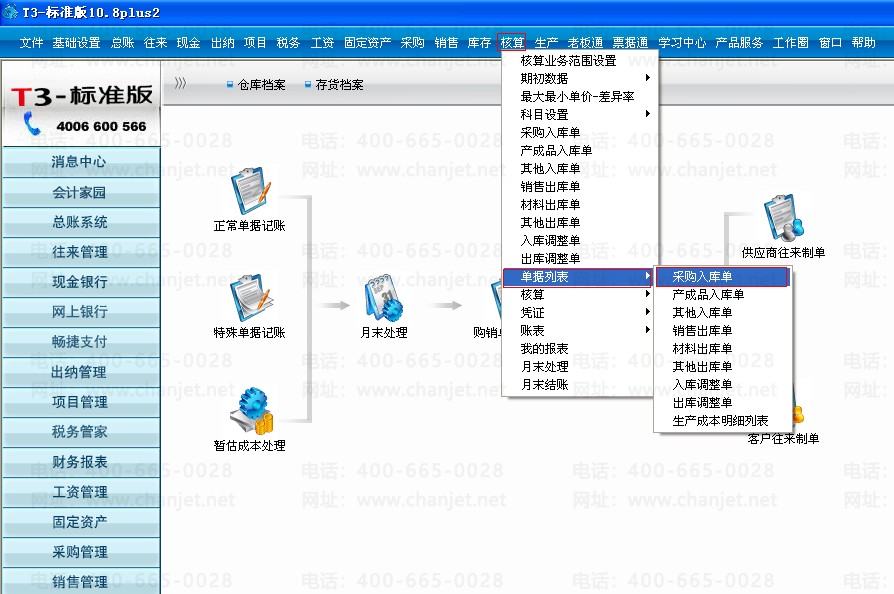Open the 老板通 menu
Viewport: 894px width, 594px height.
[585, 43]
